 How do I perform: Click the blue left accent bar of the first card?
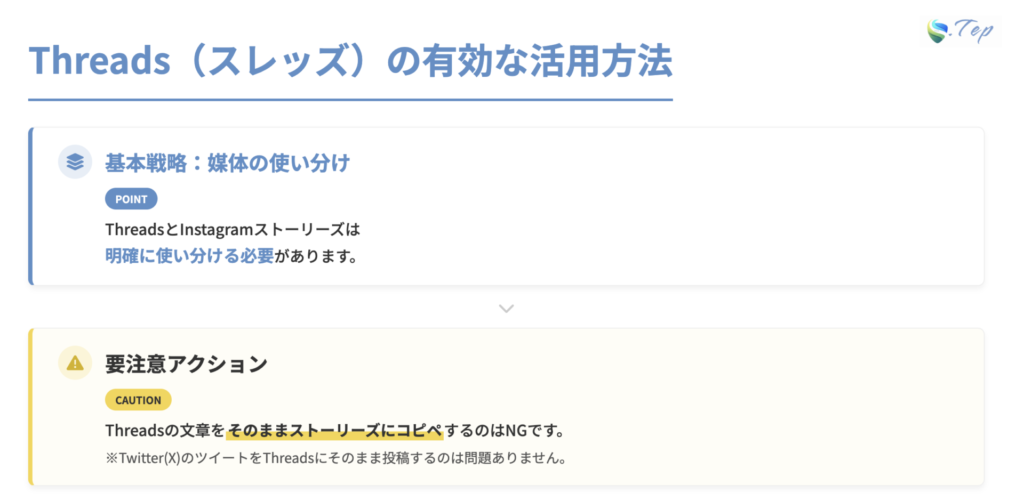click(x=31, y=206)
